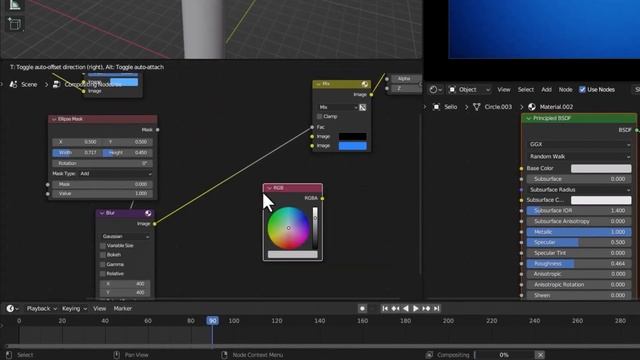Click the Sello object icon
This screenshot has height=360, width=640.
pyautogui.click(x=436, y=107)
